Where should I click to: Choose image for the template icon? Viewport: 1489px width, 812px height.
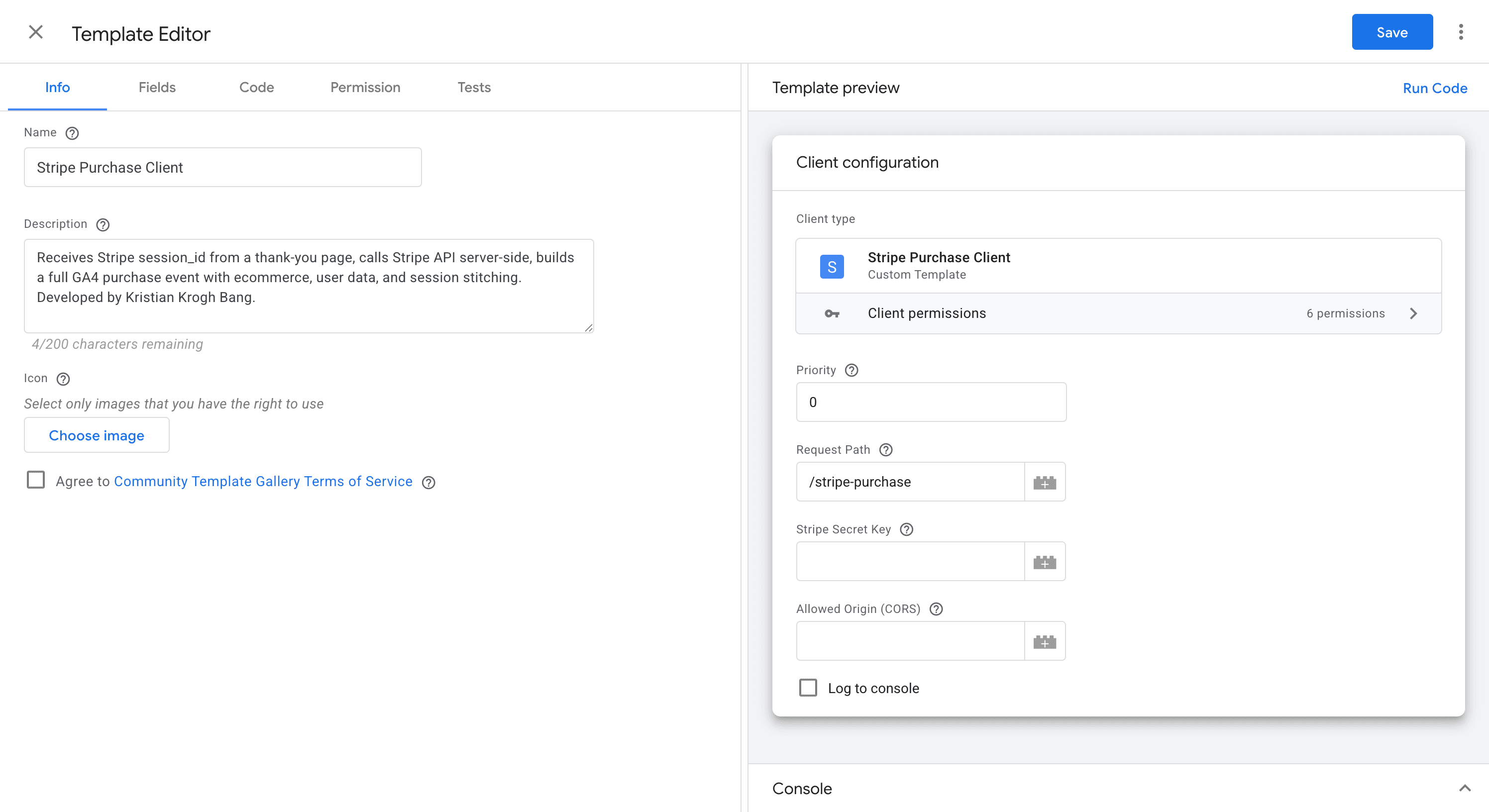pyautogui.click(x=96, y=435)
